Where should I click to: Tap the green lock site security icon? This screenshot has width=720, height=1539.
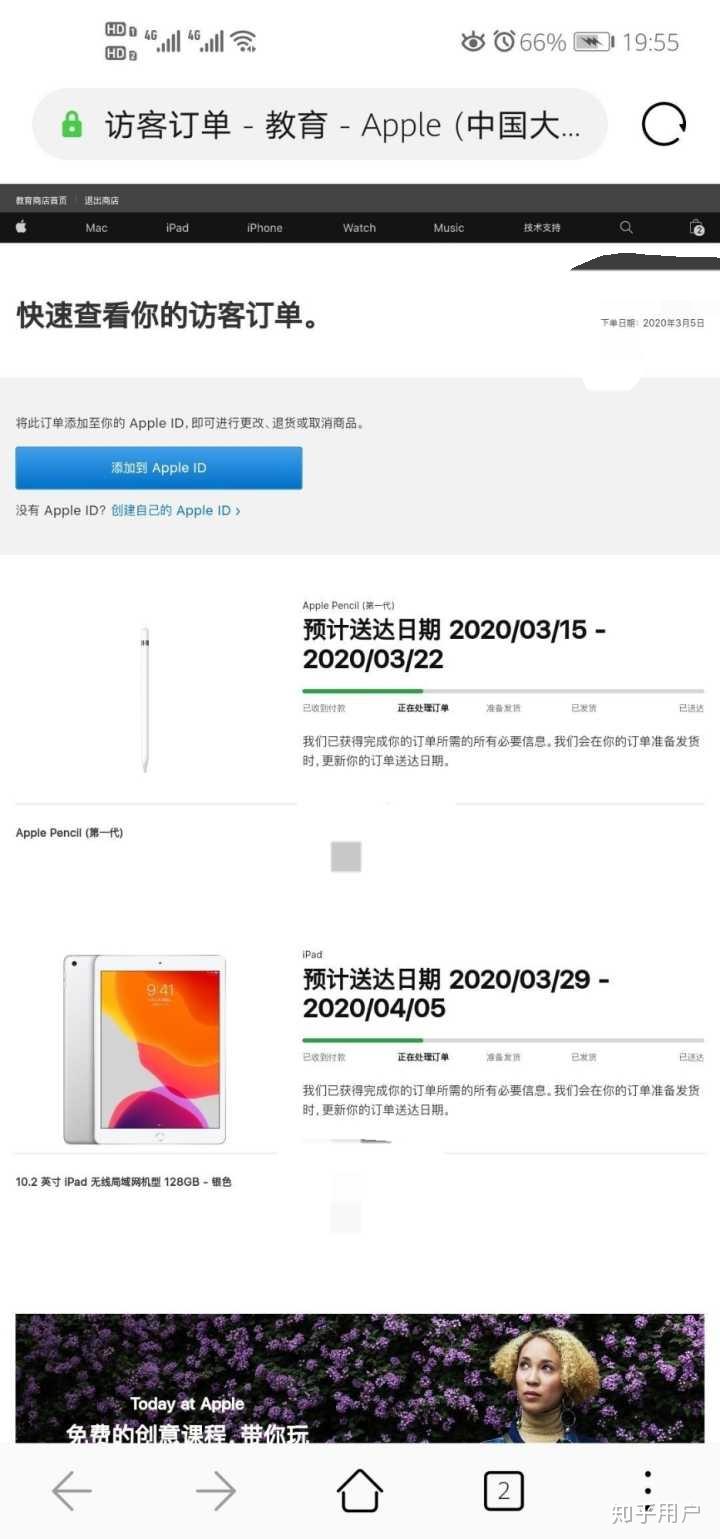[x=71, y=125]
